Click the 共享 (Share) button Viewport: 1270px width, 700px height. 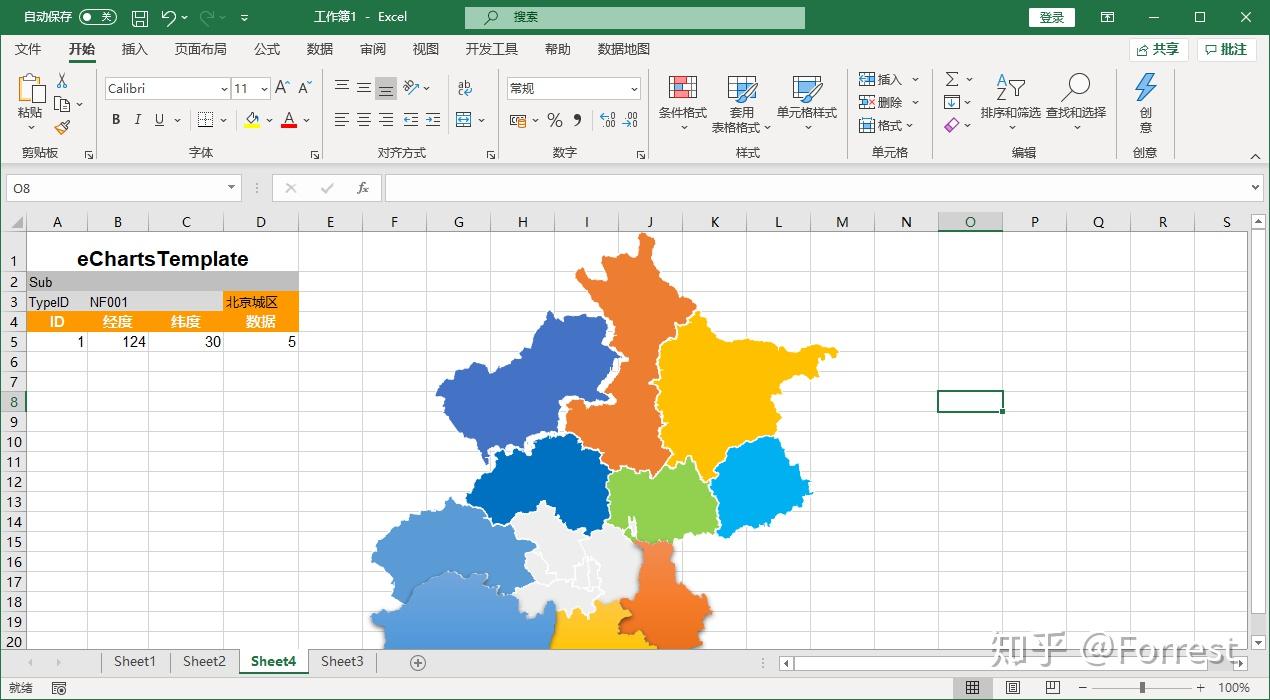pos(1157,49)
